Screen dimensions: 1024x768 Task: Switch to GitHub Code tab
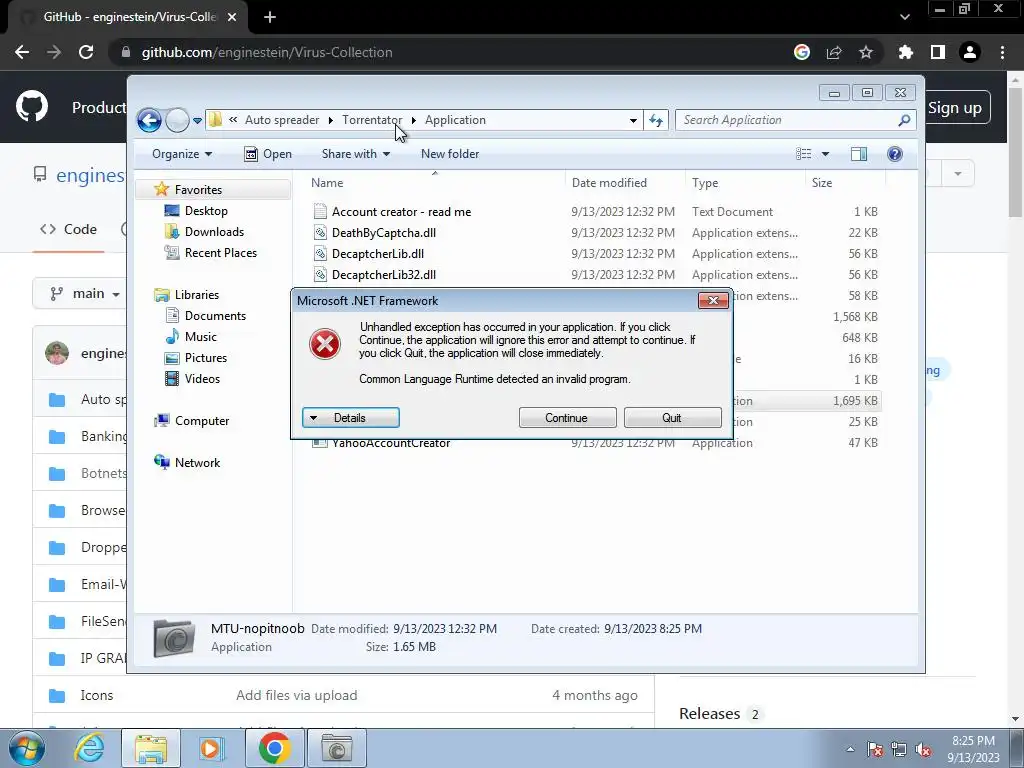69,229
